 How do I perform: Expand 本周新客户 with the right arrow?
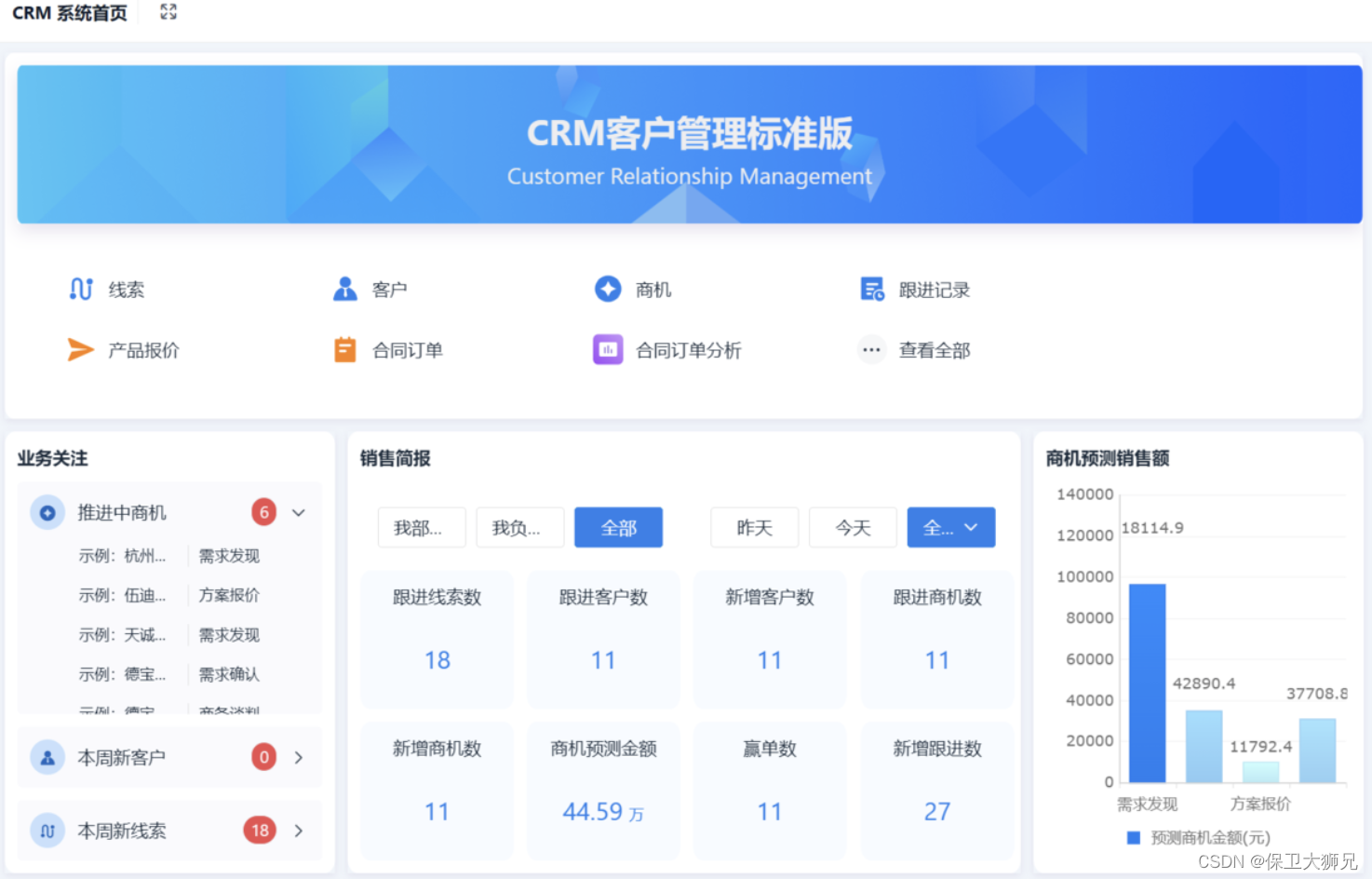coord(299,758)
